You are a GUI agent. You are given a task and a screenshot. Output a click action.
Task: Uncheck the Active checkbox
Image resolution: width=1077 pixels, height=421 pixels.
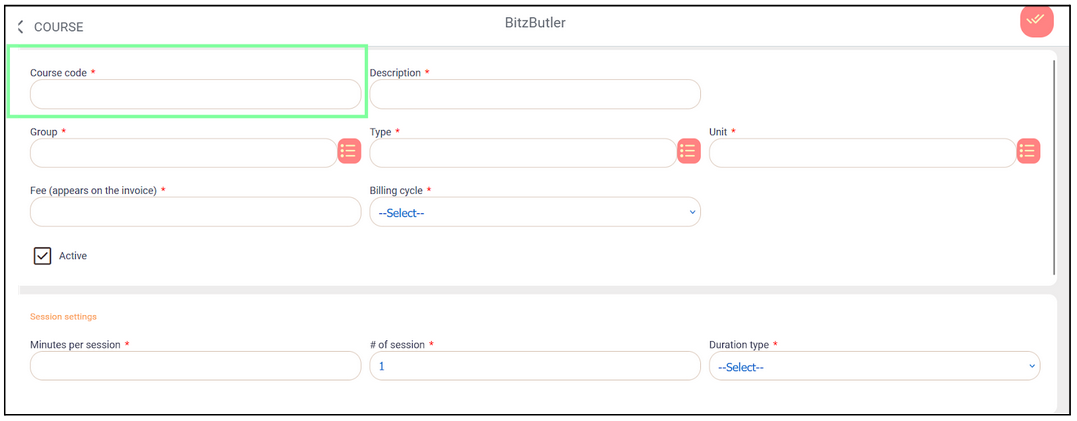coord(42,256)
